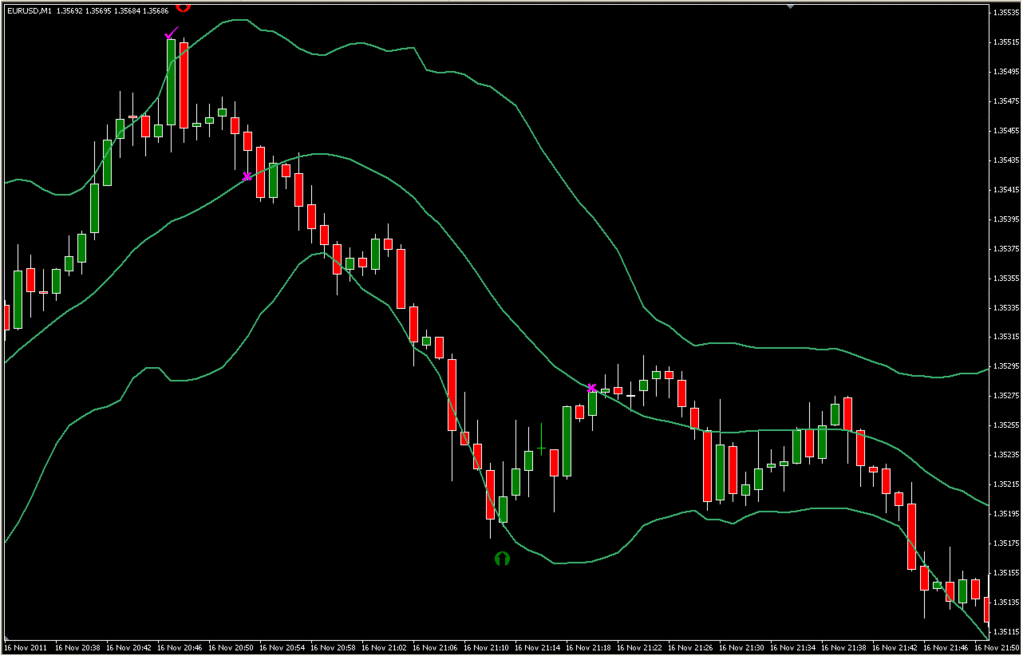Click the 16 Nov 20:58 time label
This screenshot has height=656, width=1023.
333,649
